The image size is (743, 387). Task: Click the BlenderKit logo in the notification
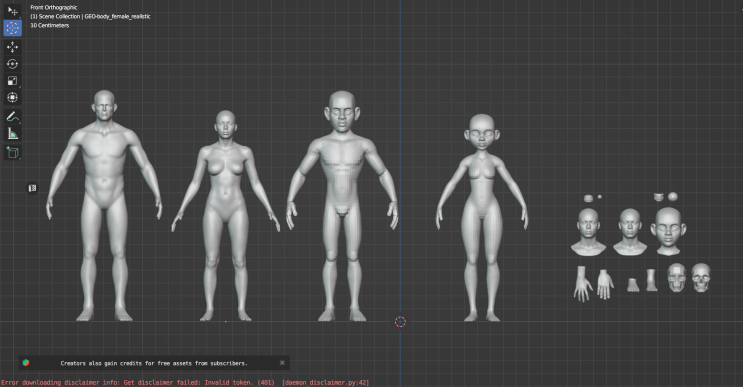click(26, 363)
